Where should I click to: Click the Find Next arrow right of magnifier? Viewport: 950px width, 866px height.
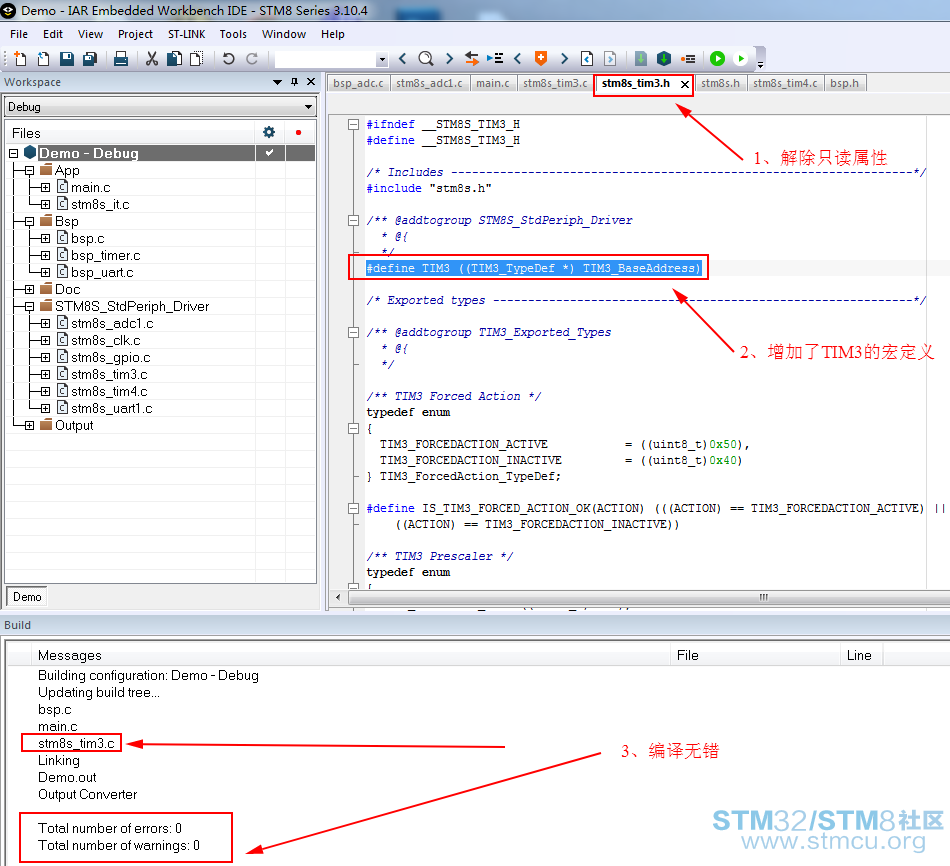[x=449, y=58]
